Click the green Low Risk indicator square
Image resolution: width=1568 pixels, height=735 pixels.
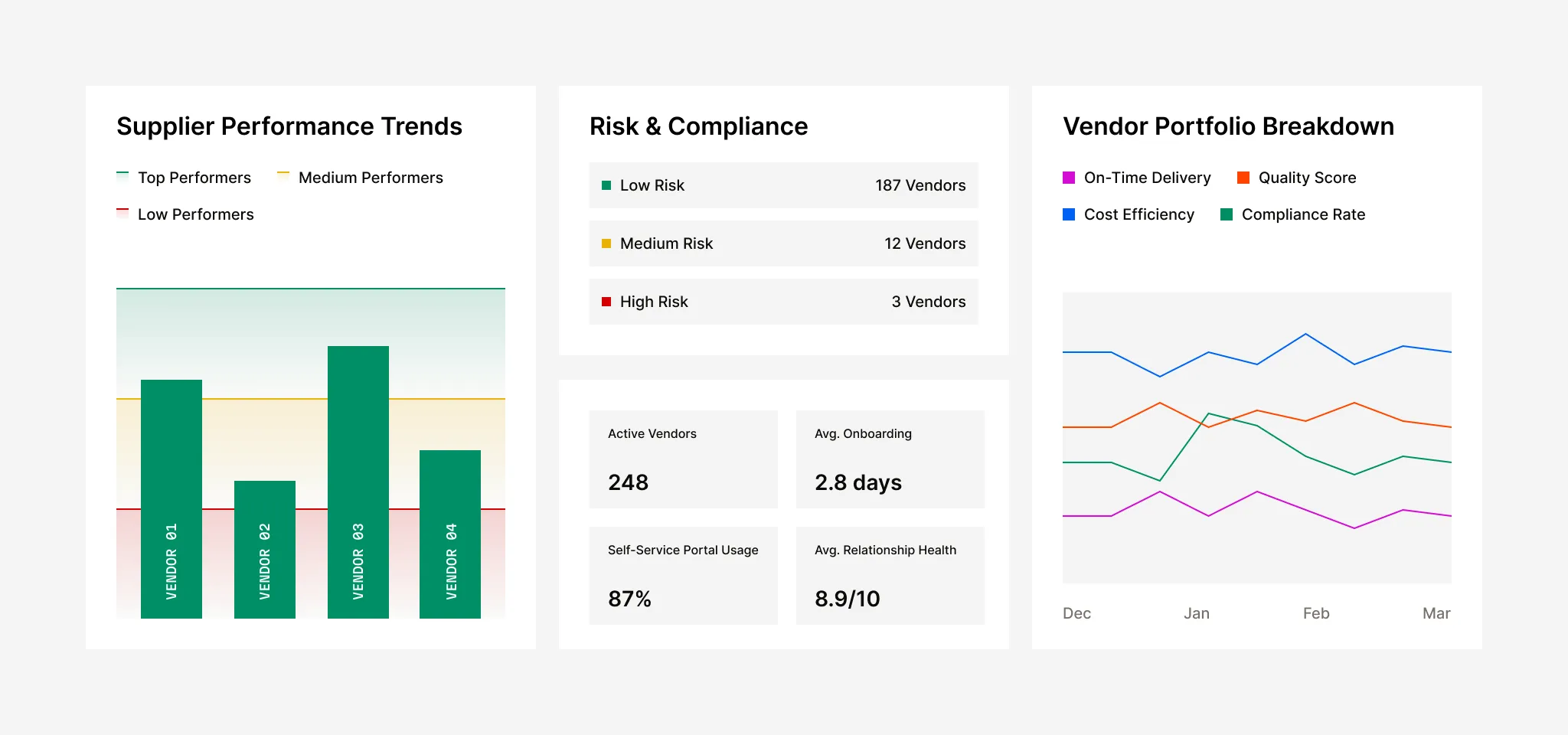tap(606, 185)
